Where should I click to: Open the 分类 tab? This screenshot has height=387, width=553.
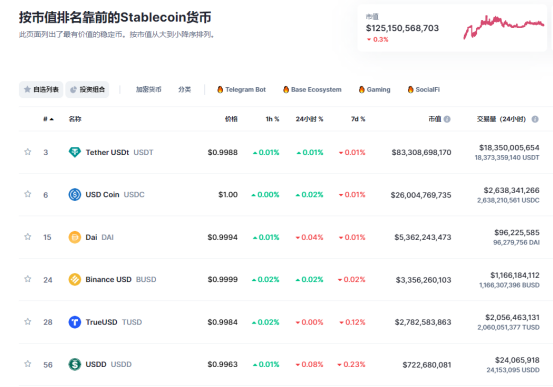(x=184, y=89)
